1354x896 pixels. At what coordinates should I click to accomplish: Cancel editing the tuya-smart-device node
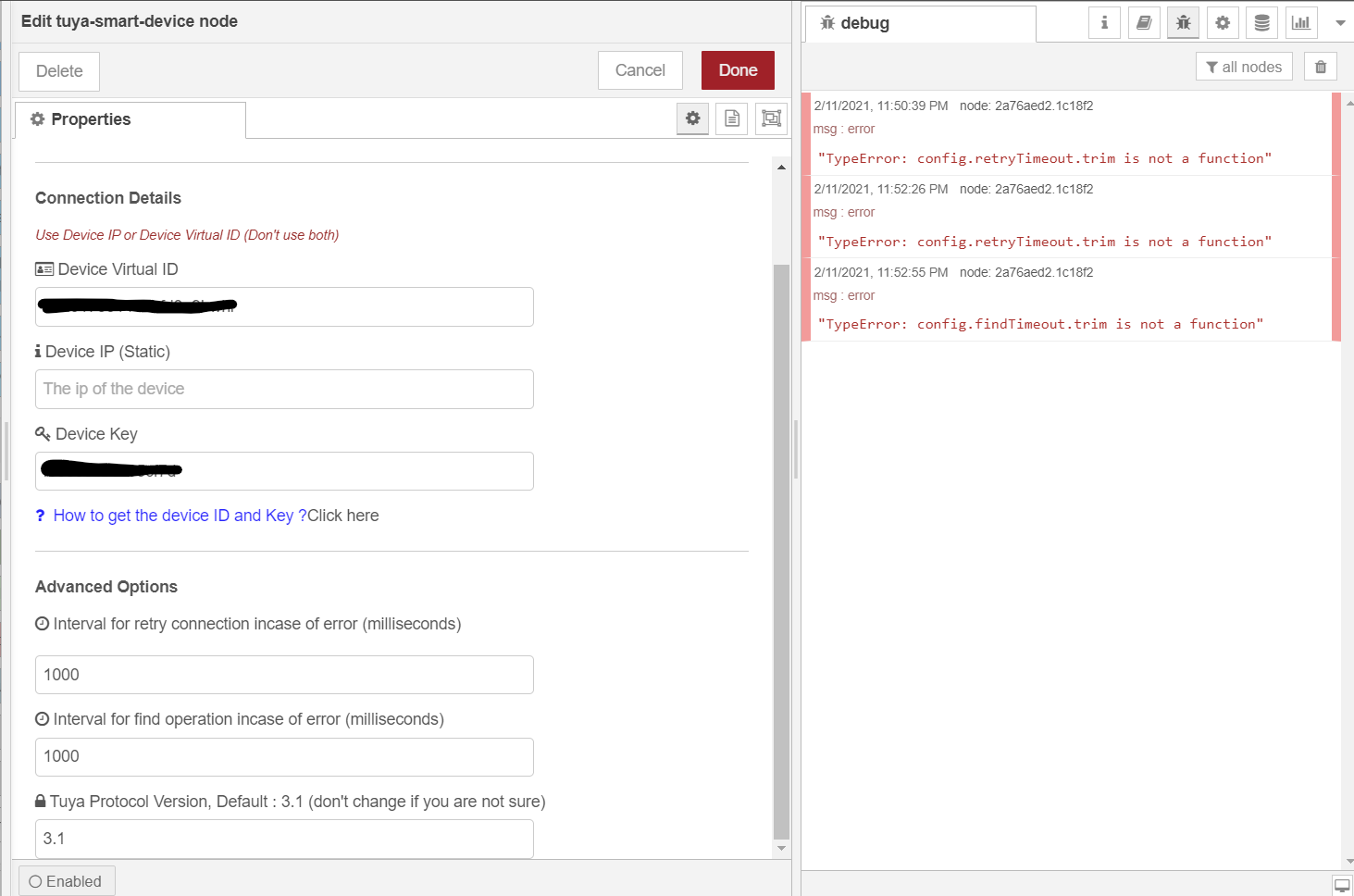(640, 69)
